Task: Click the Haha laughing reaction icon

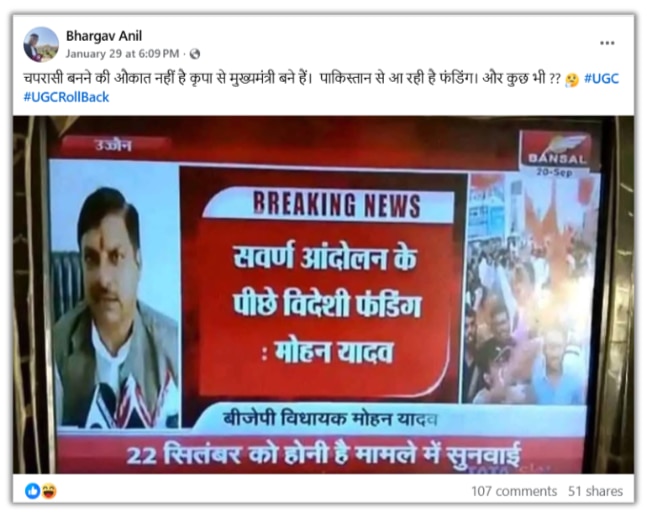Action: (x=49, y=491)
